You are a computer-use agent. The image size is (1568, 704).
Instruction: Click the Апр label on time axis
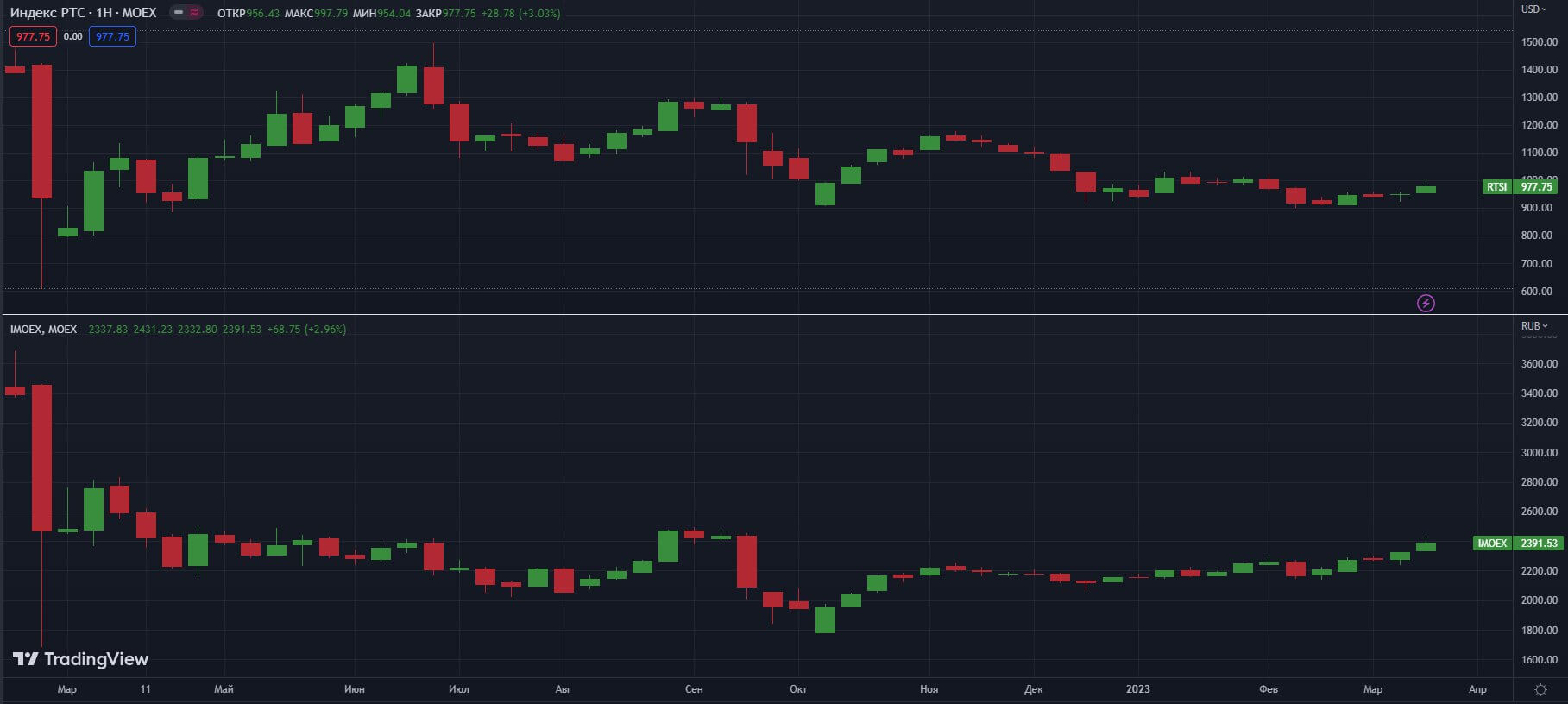[x=1477, y=689]
